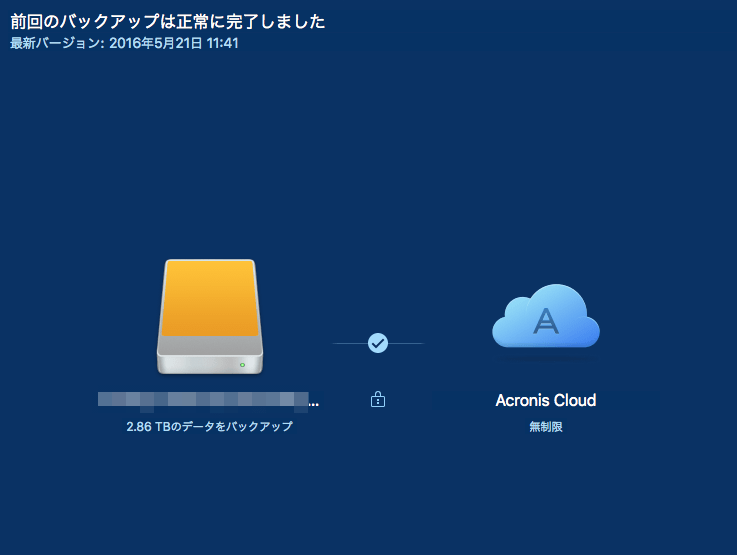737x555 pixels.
Task: Click the 前回のバックアップは正常に完了しました heading
Action: (167, 22)
